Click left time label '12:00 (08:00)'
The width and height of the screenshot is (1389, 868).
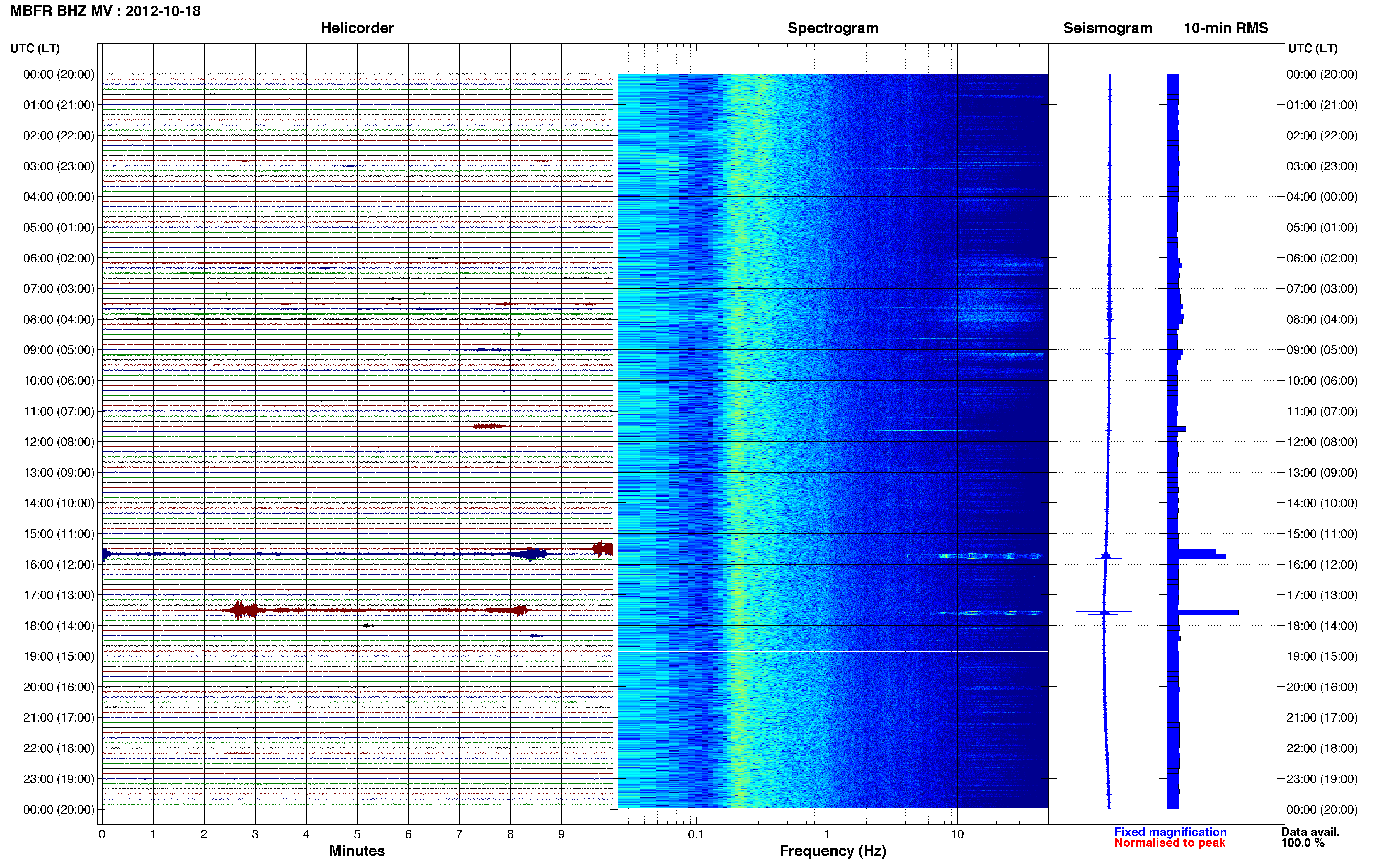[59, 442]
